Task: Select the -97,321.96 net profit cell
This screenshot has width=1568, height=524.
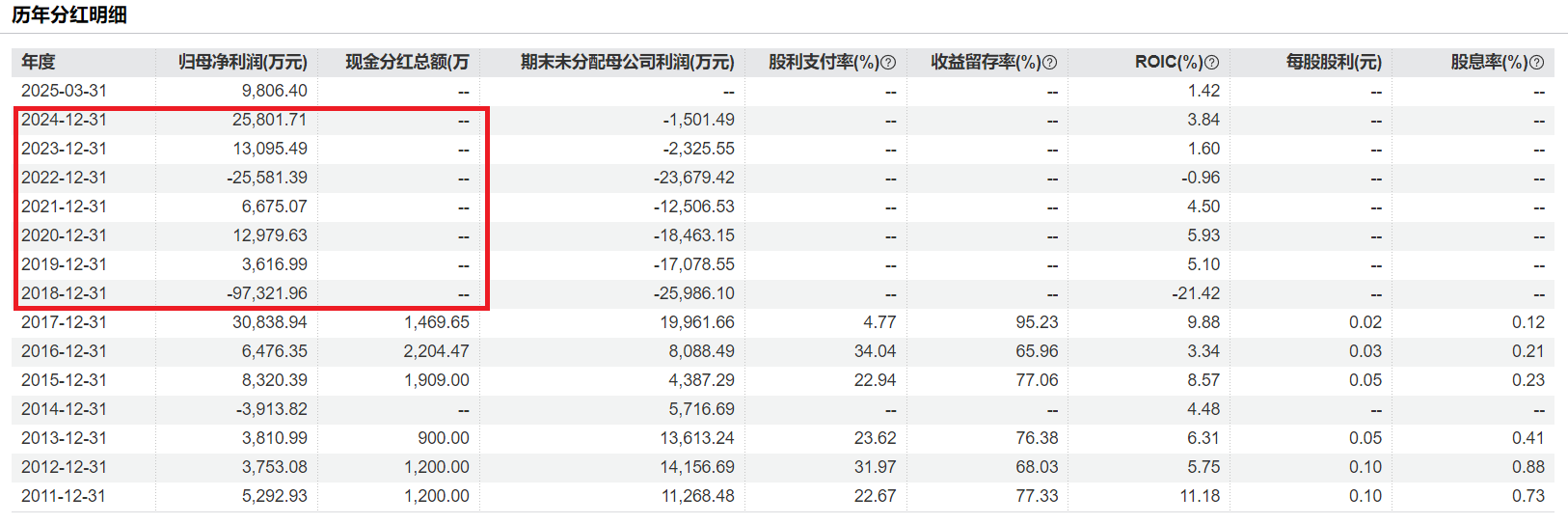Action: [x=267, y=293]
